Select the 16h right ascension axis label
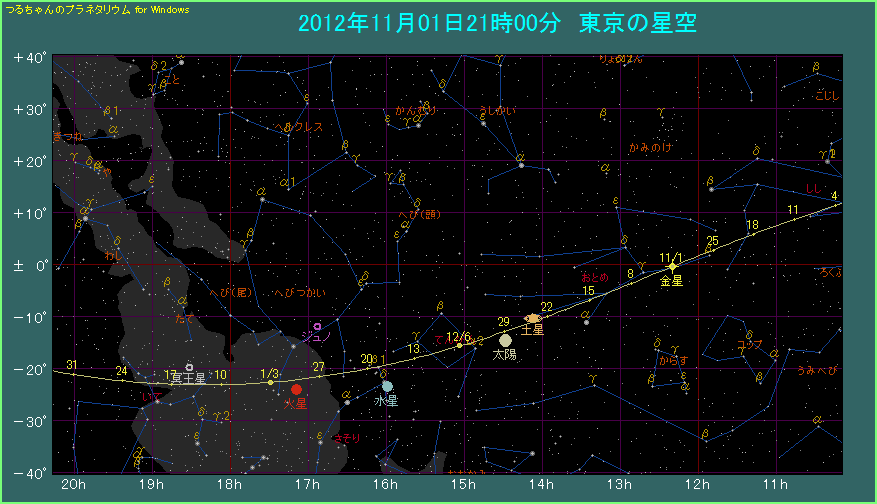 coord(385,485)
